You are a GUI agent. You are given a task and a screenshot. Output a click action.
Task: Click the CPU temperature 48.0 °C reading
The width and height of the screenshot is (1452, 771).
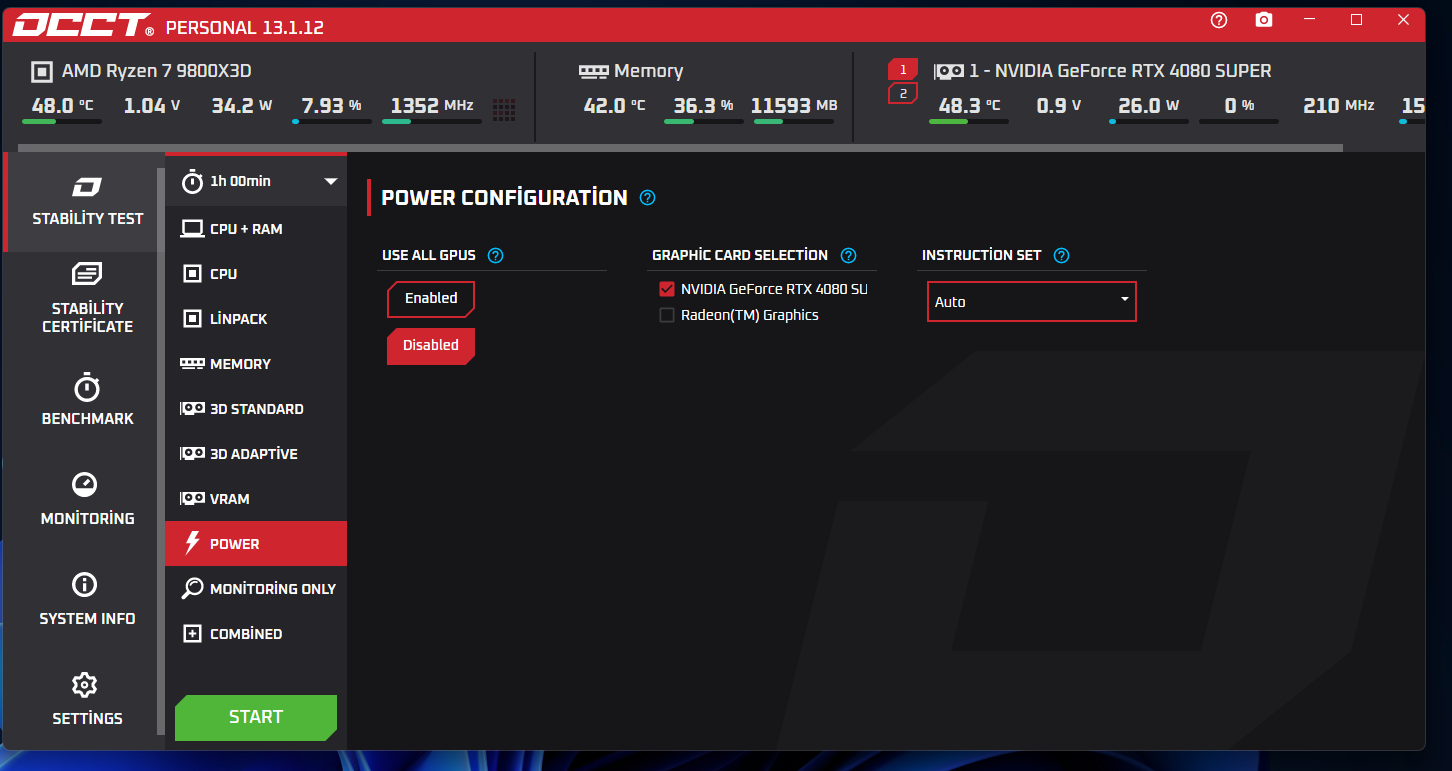pyautogui.click(x=62, y=106)
